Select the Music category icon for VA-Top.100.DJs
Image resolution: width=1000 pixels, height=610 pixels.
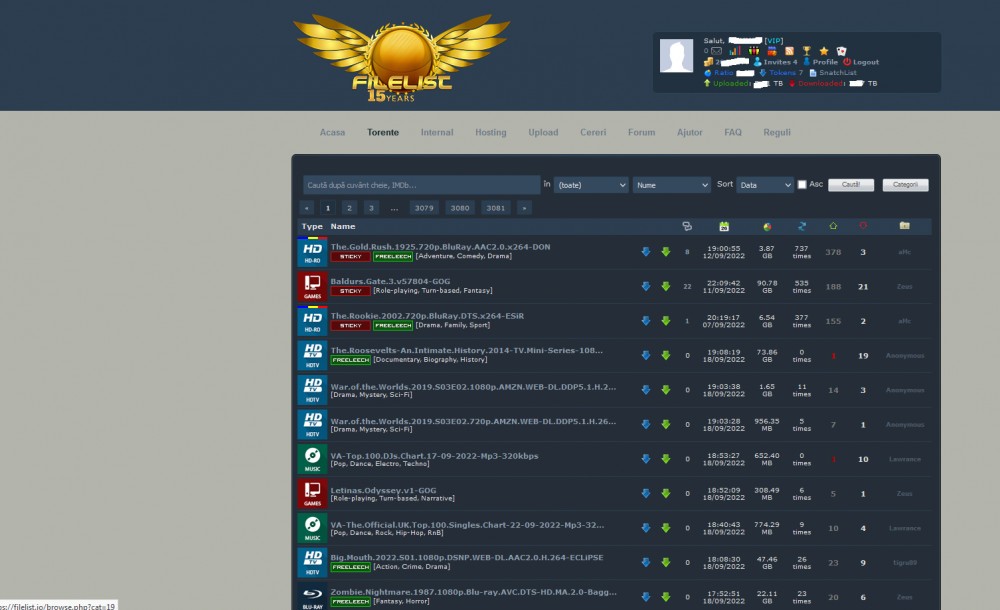click(312, 459)
